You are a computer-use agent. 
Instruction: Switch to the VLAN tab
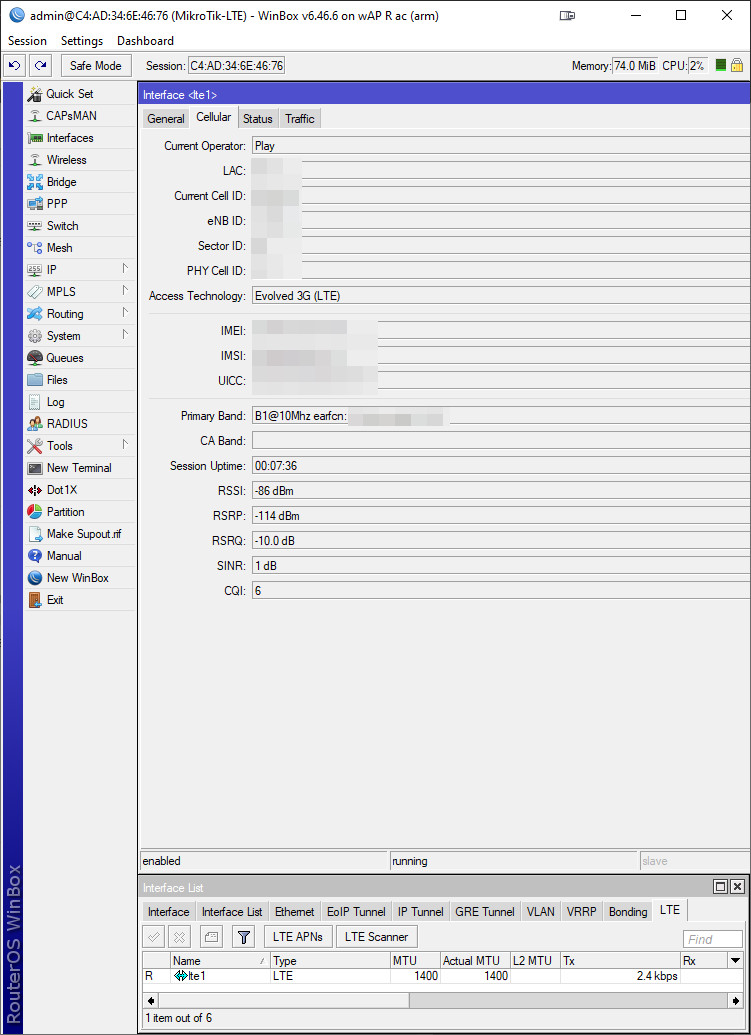(x=540, y=912)
